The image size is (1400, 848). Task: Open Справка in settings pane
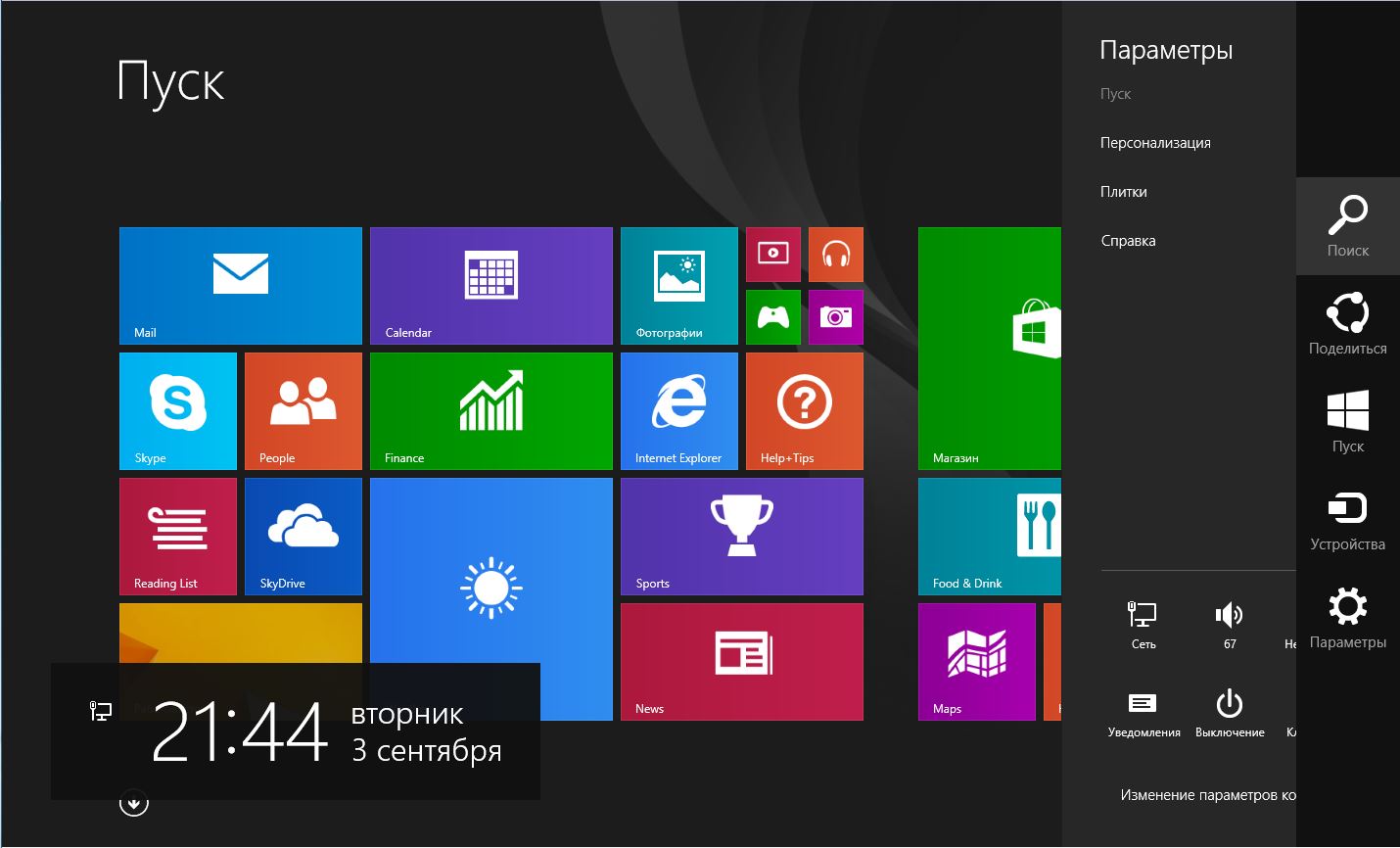[x=1128, y=241]
